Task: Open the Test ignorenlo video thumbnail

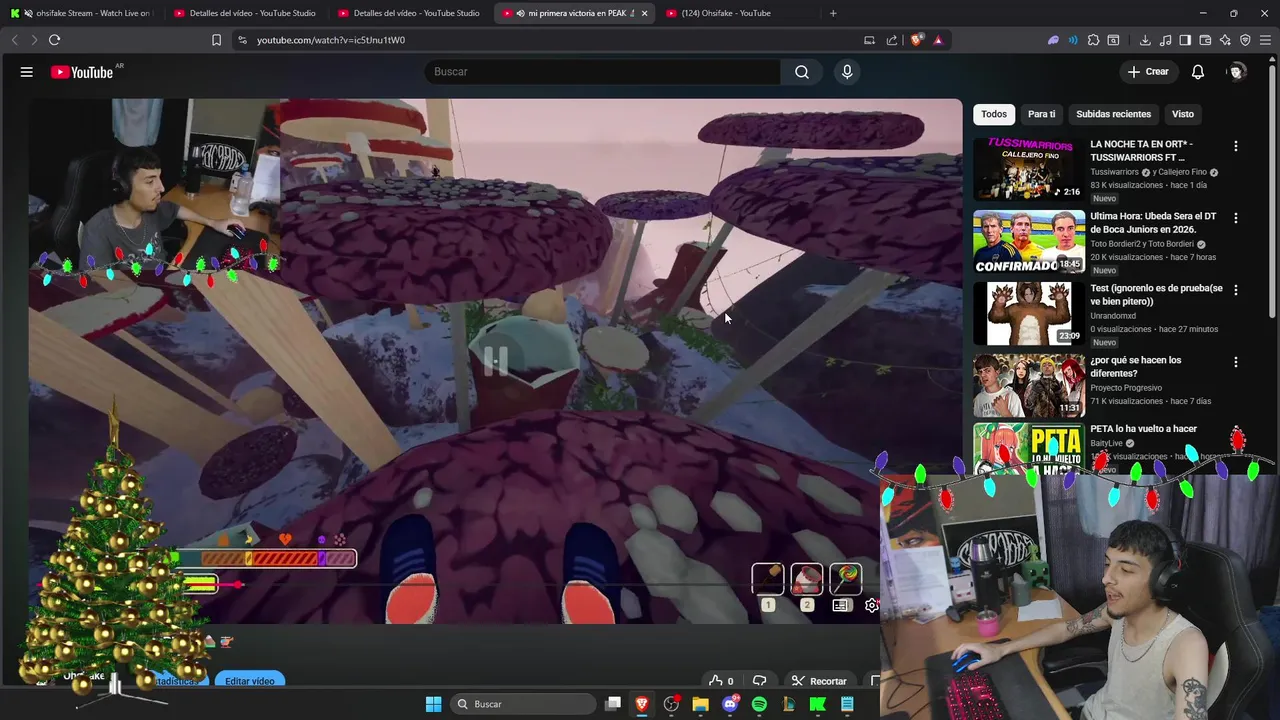Action: 1029,314
